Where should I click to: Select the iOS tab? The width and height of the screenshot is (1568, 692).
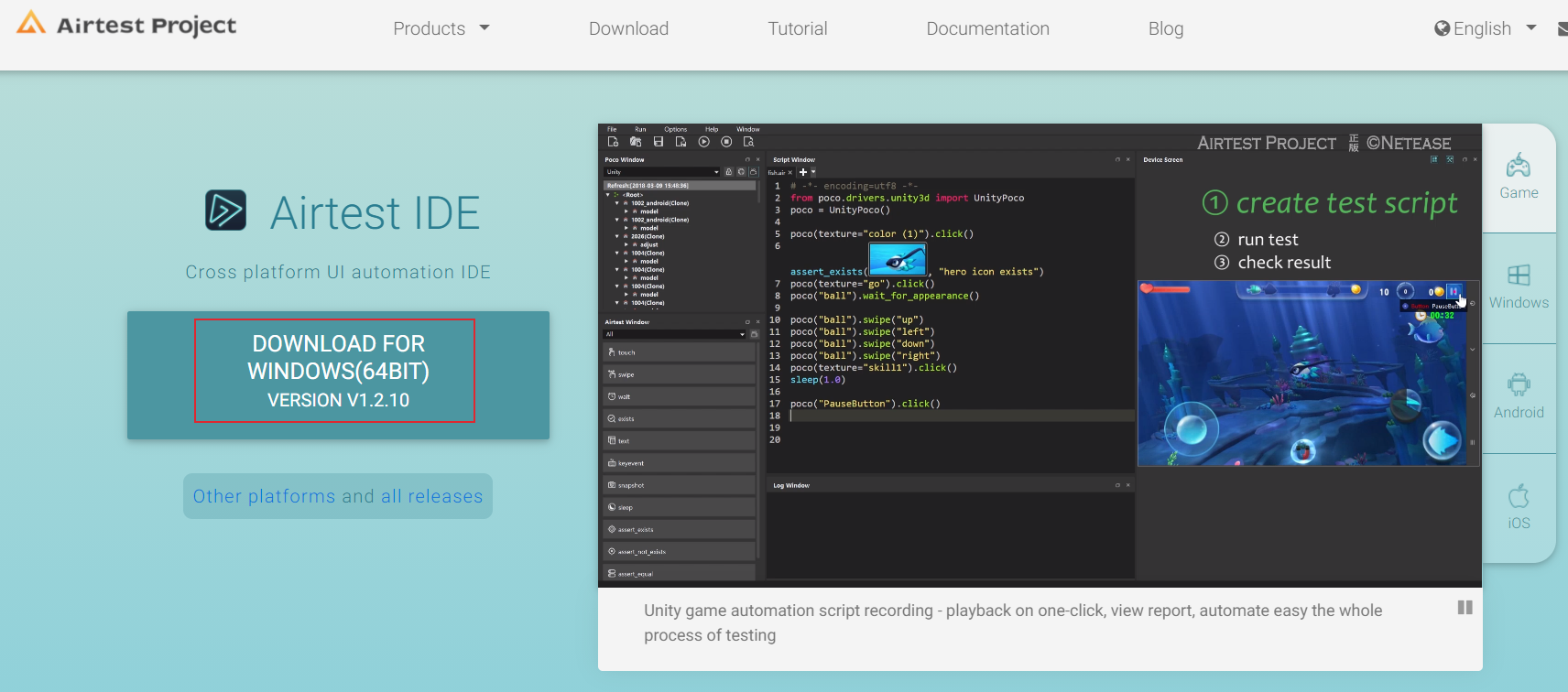[x=1519, y=507]
